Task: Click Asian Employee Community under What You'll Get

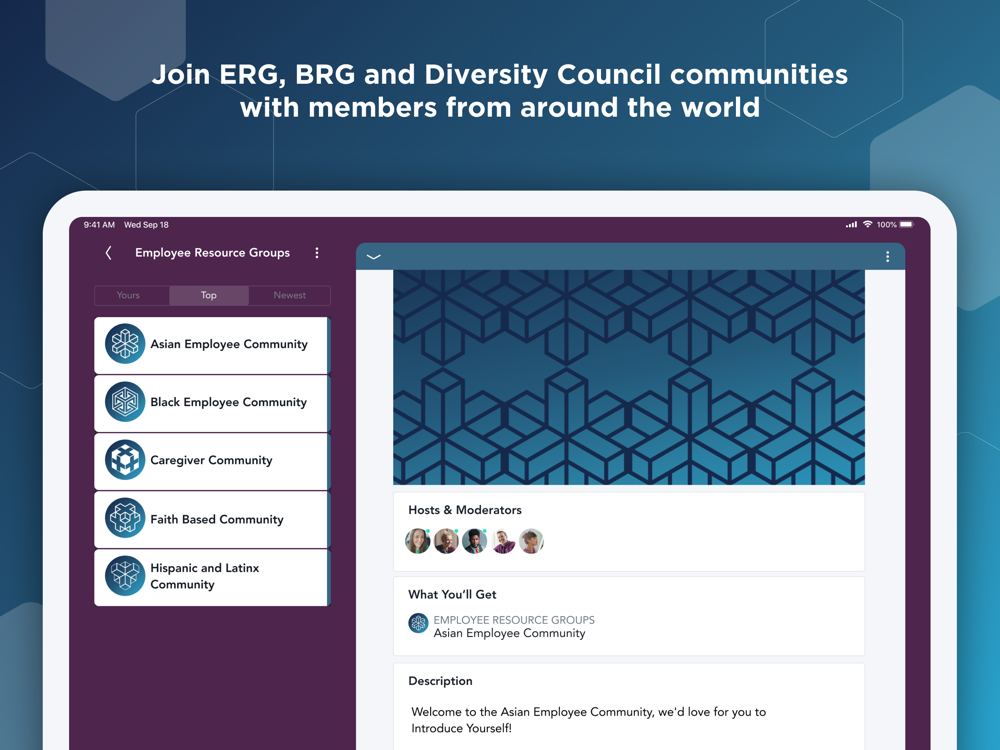Action: 510,633
